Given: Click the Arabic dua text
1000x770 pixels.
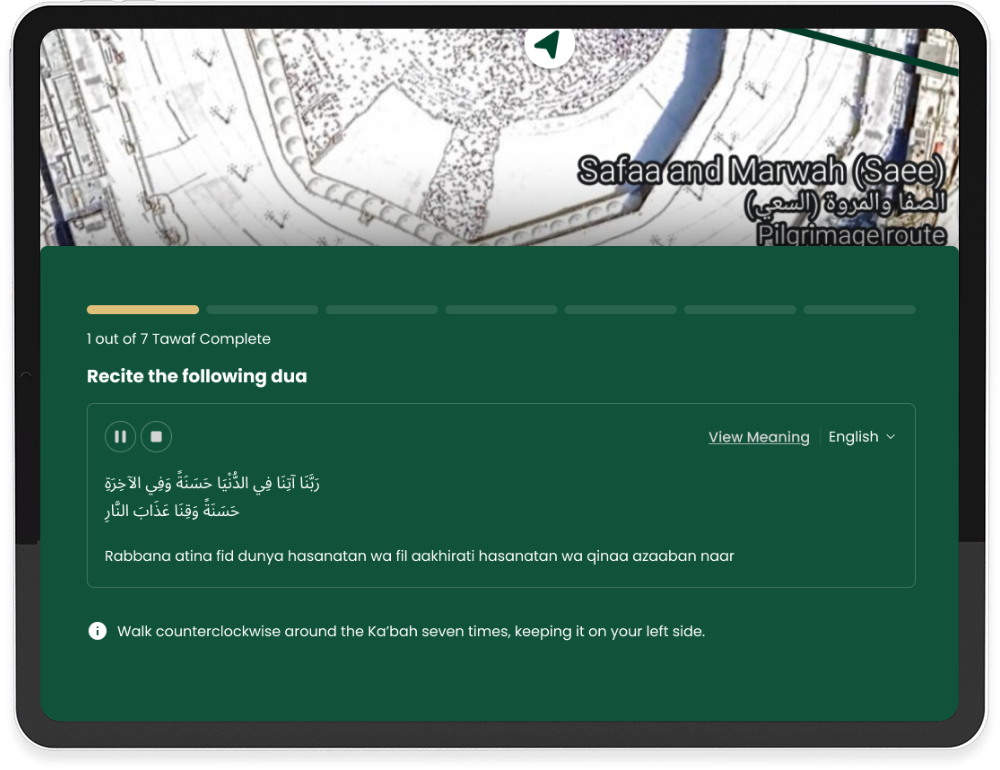Looking at the screenshot, I should pos(212,497).
